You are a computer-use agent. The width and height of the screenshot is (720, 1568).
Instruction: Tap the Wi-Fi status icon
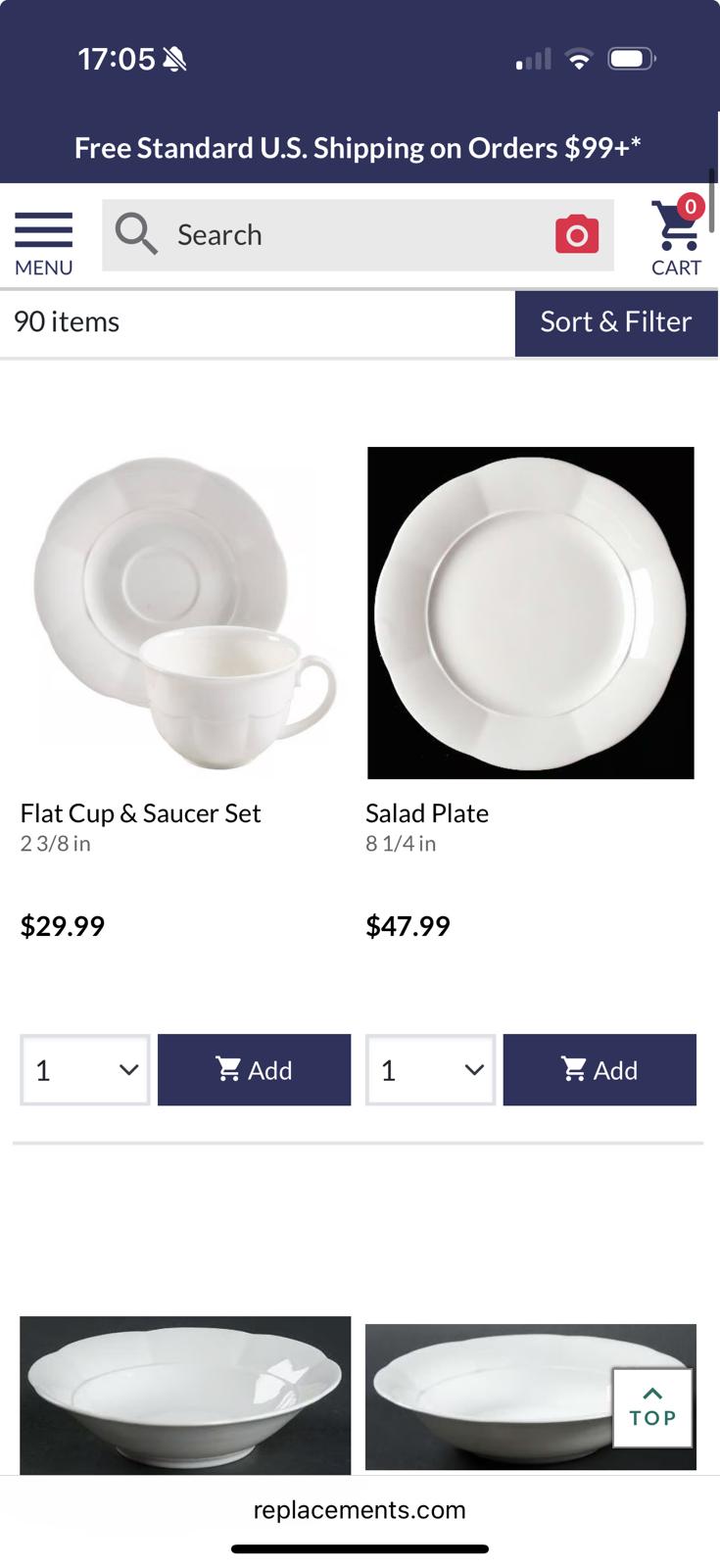579,60
